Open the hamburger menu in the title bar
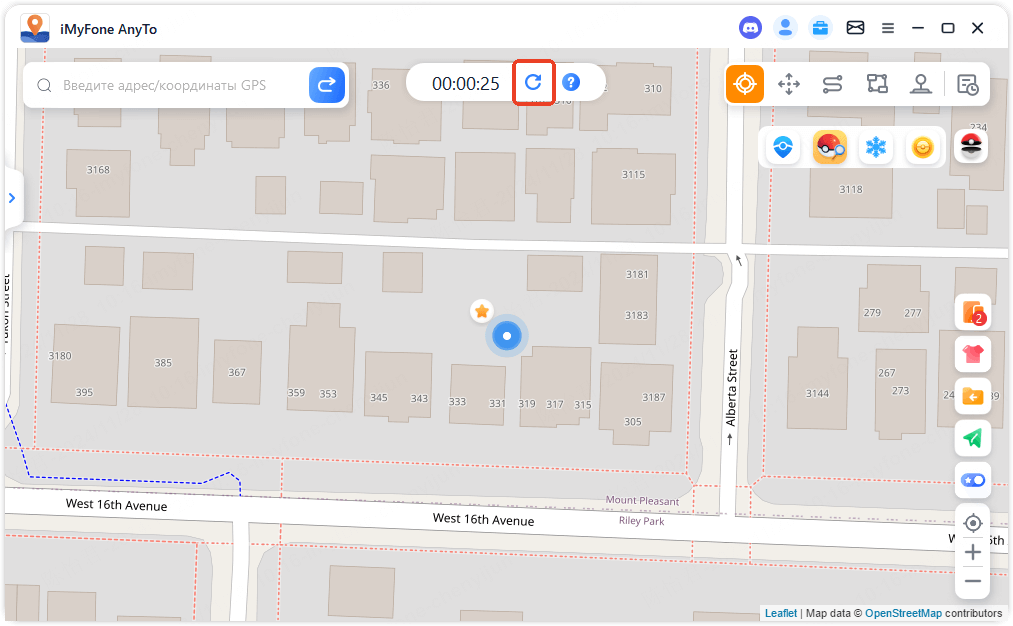This screenshot has width=1013, height=626. [x=888, y=28]
